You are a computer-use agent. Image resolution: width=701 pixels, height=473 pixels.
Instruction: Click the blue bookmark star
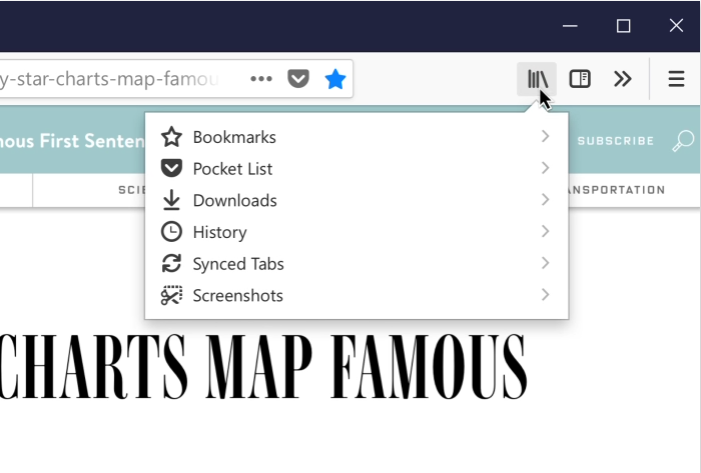pyautogui.click(x=336, y=79)
